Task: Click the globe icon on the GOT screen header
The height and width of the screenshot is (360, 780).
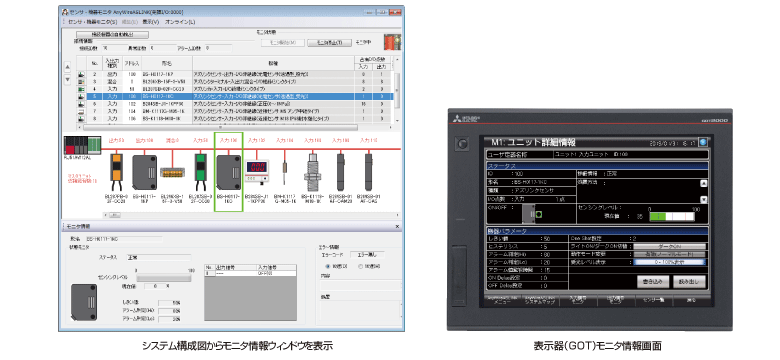Action: coord(702,142)
